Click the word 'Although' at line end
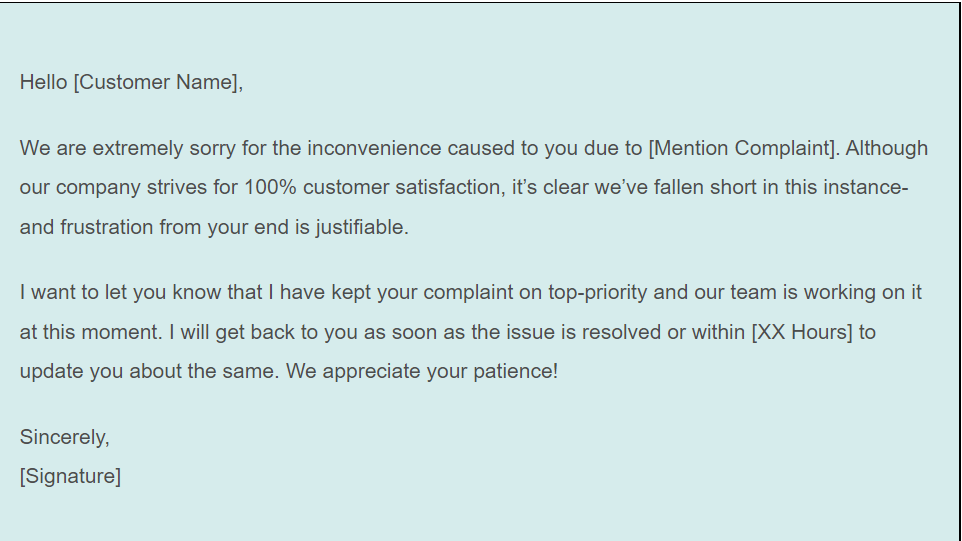This screenshot has width=962, height=541. 887,148
